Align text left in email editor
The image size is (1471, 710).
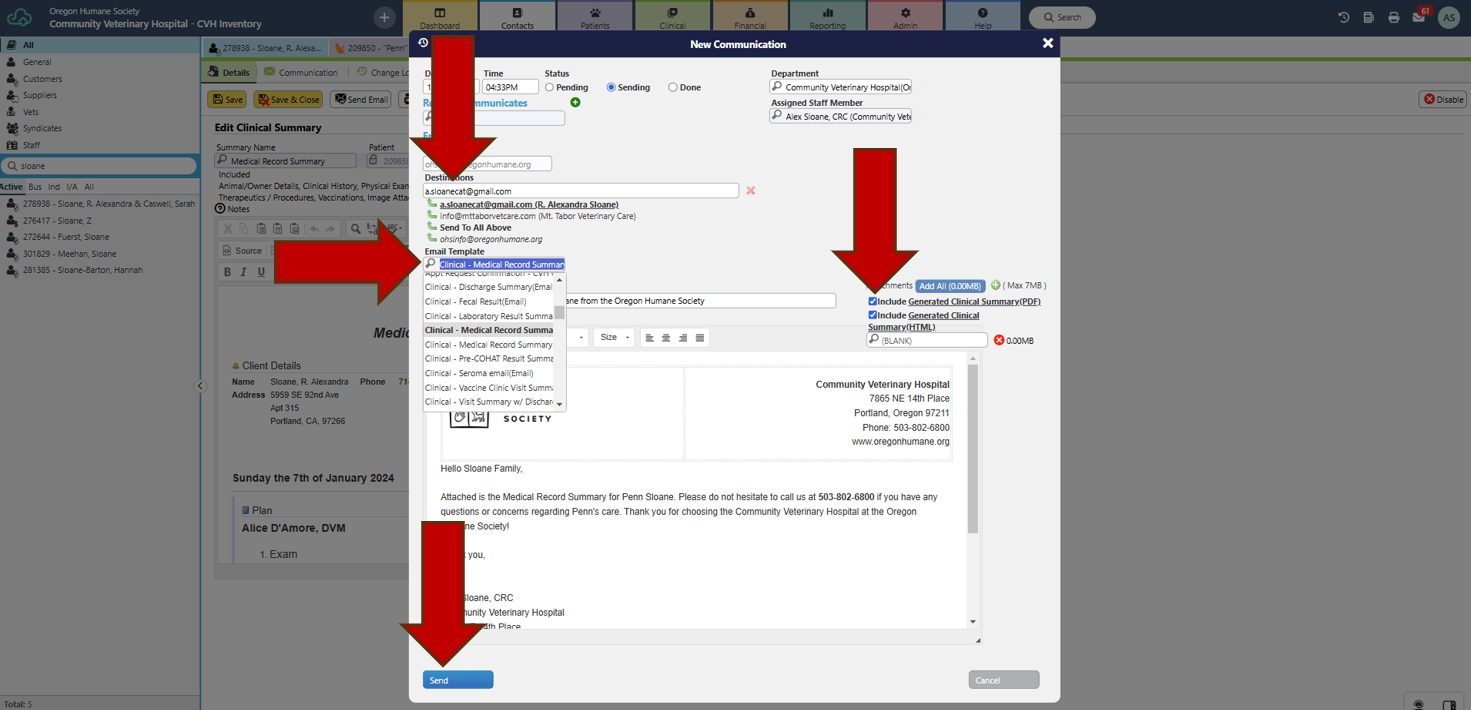649,338
